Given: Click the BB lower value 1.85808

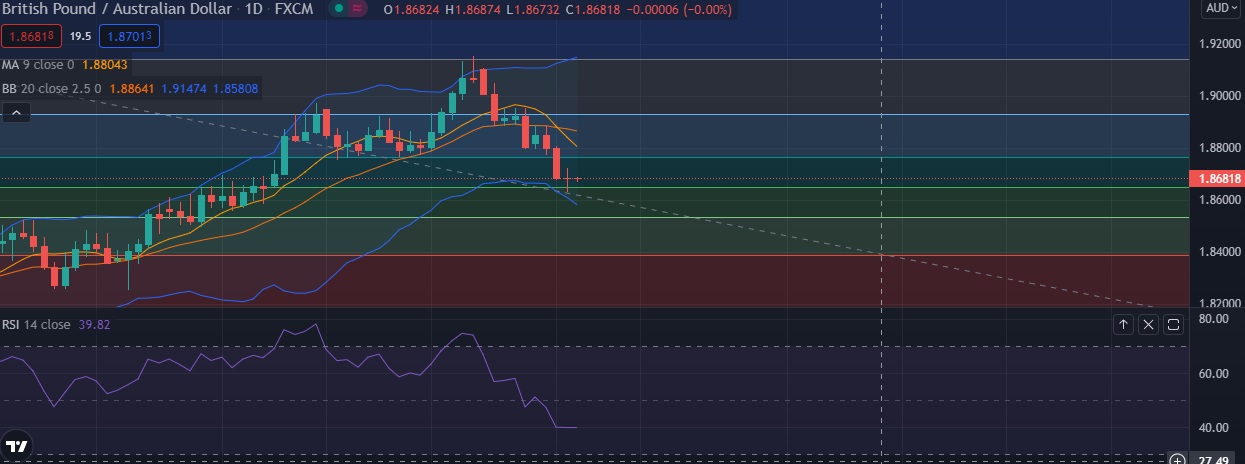Looking at the screenshot, I should tap(235, 88).
